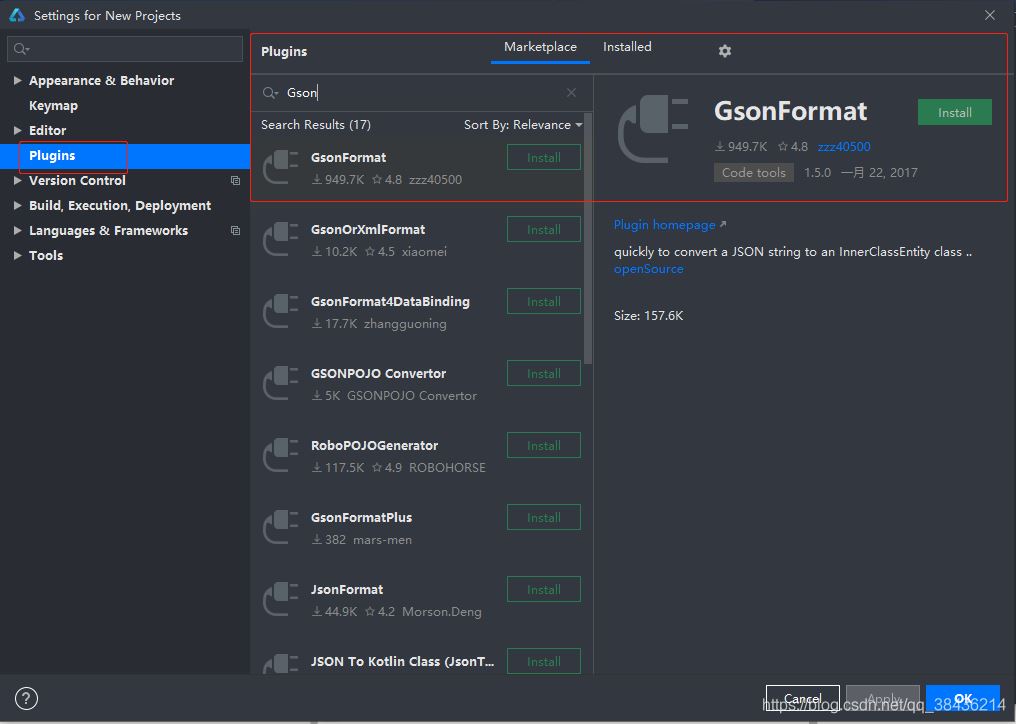Viewport: 1016px width, 724px height.
Task: Select JSON To Kotlin Class result title
Action: [x=402, y=661]
